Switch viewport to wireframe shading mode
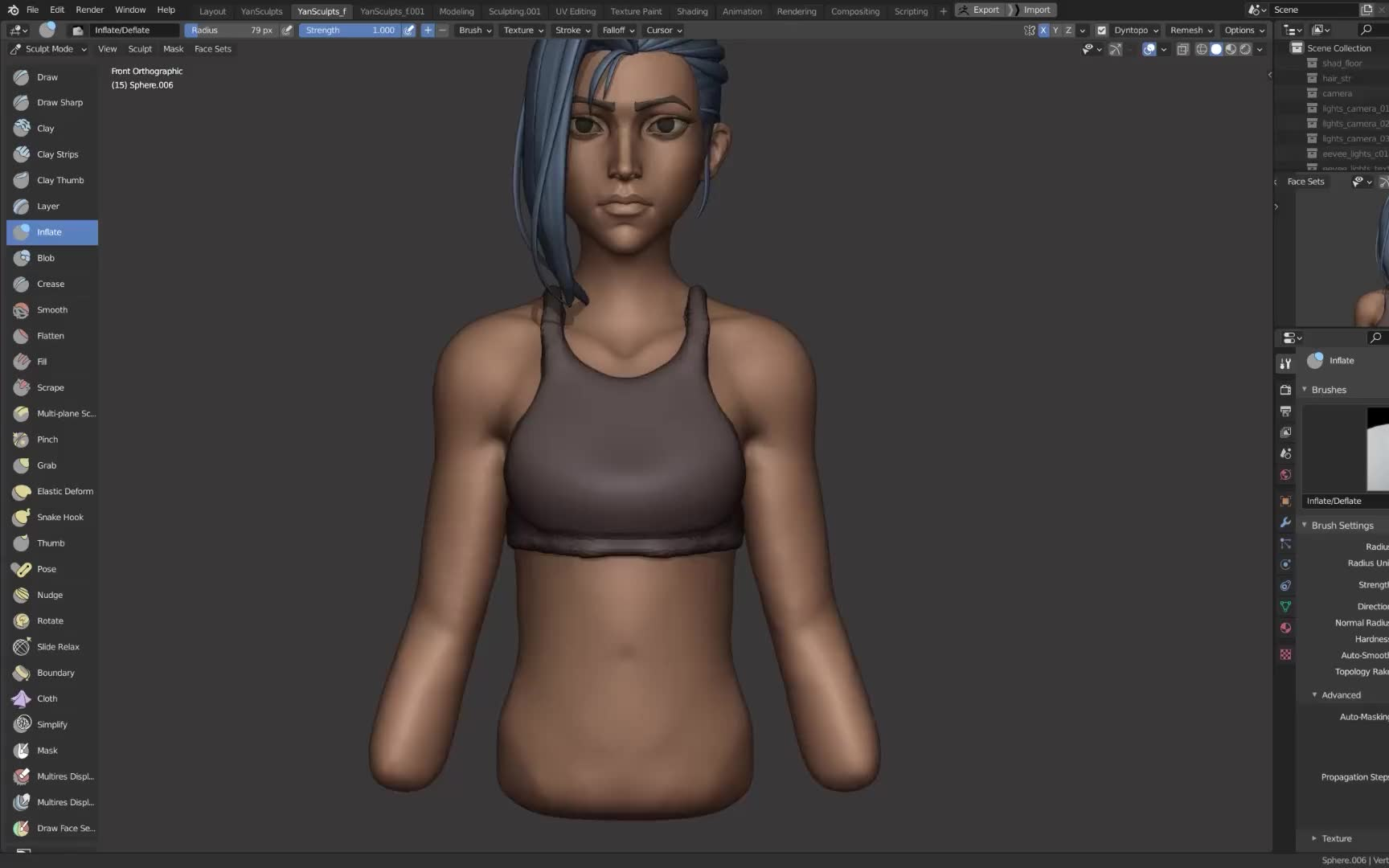This screenshot has height=868, width=1389. pos(1202,49)
